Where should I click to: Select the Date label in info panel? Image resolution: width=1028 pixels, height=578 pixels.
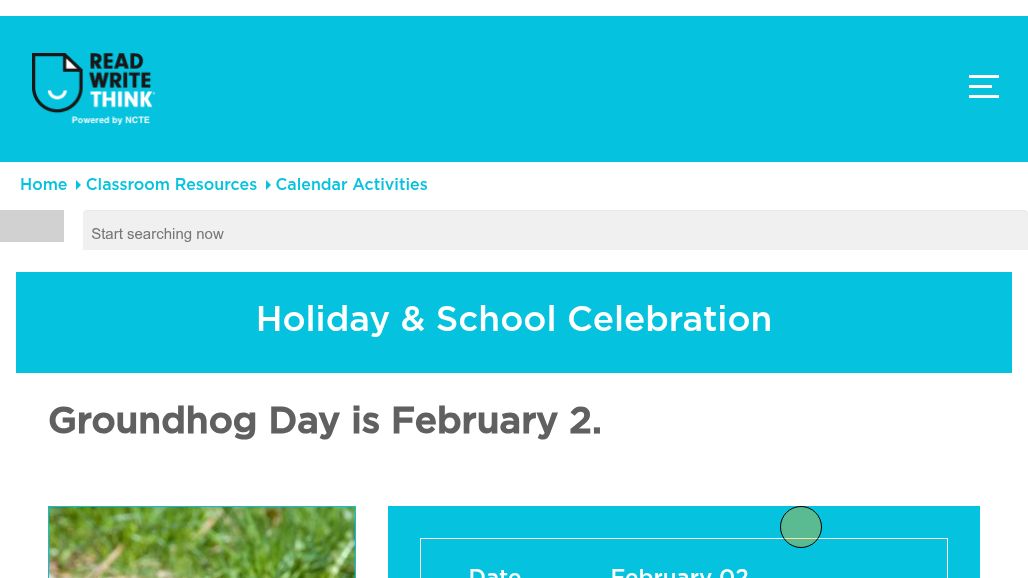point(495,572)
